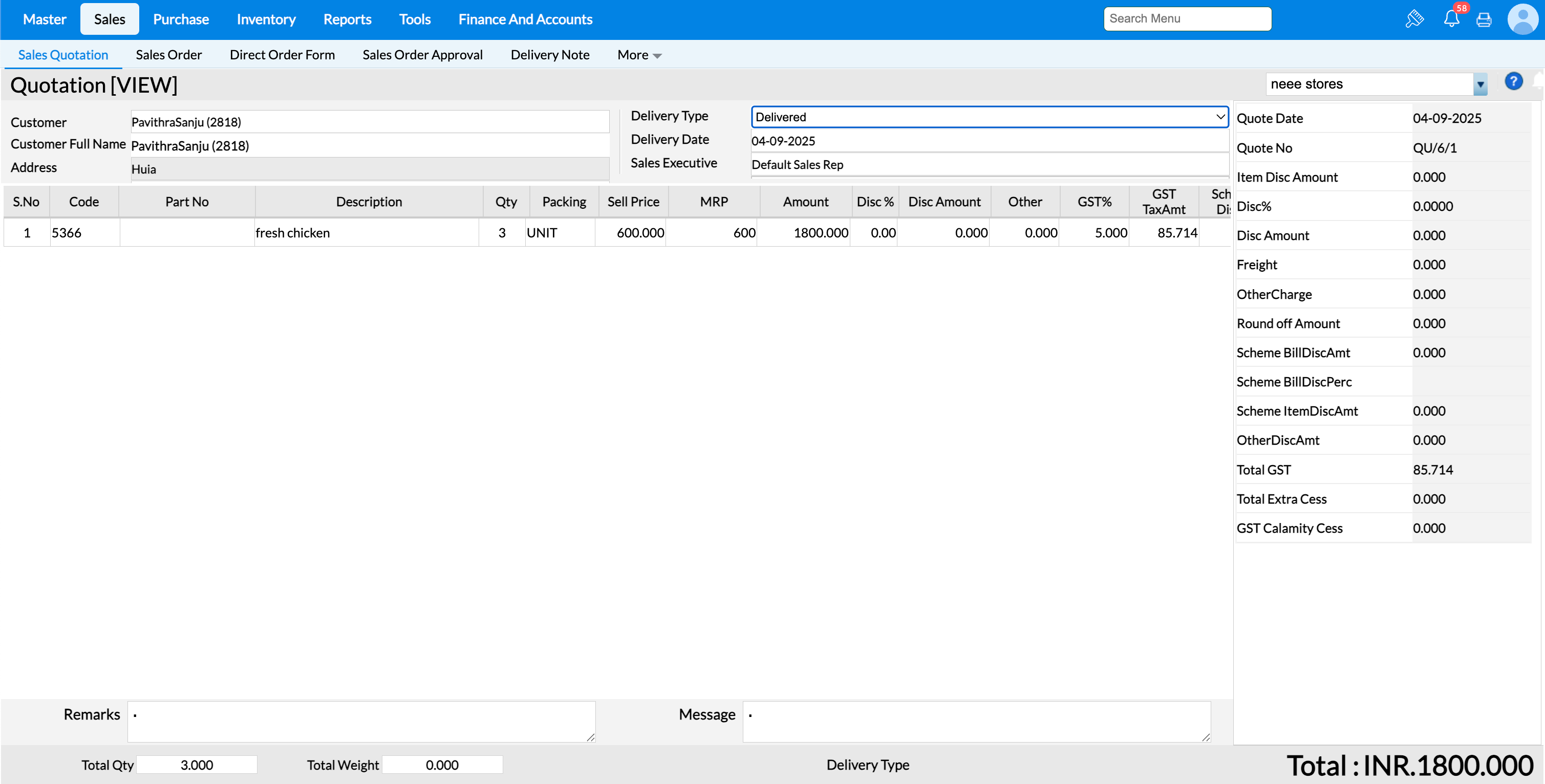
Task: Open Finance And Accounts menu
Action: click(x=525, y=19)
